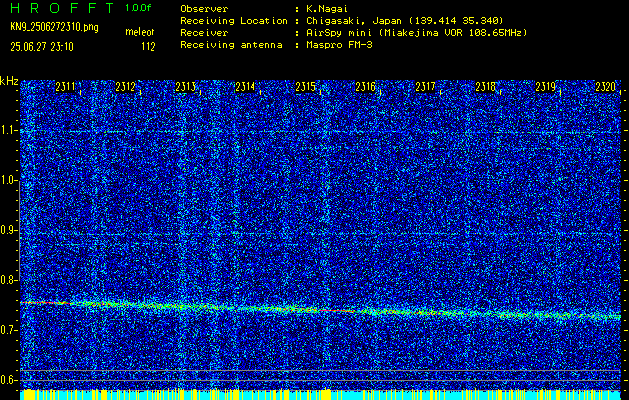Click the 2319 time marker
Image resolution: width=629 pixels, height=400 pixels.
[x=546, y=87]
